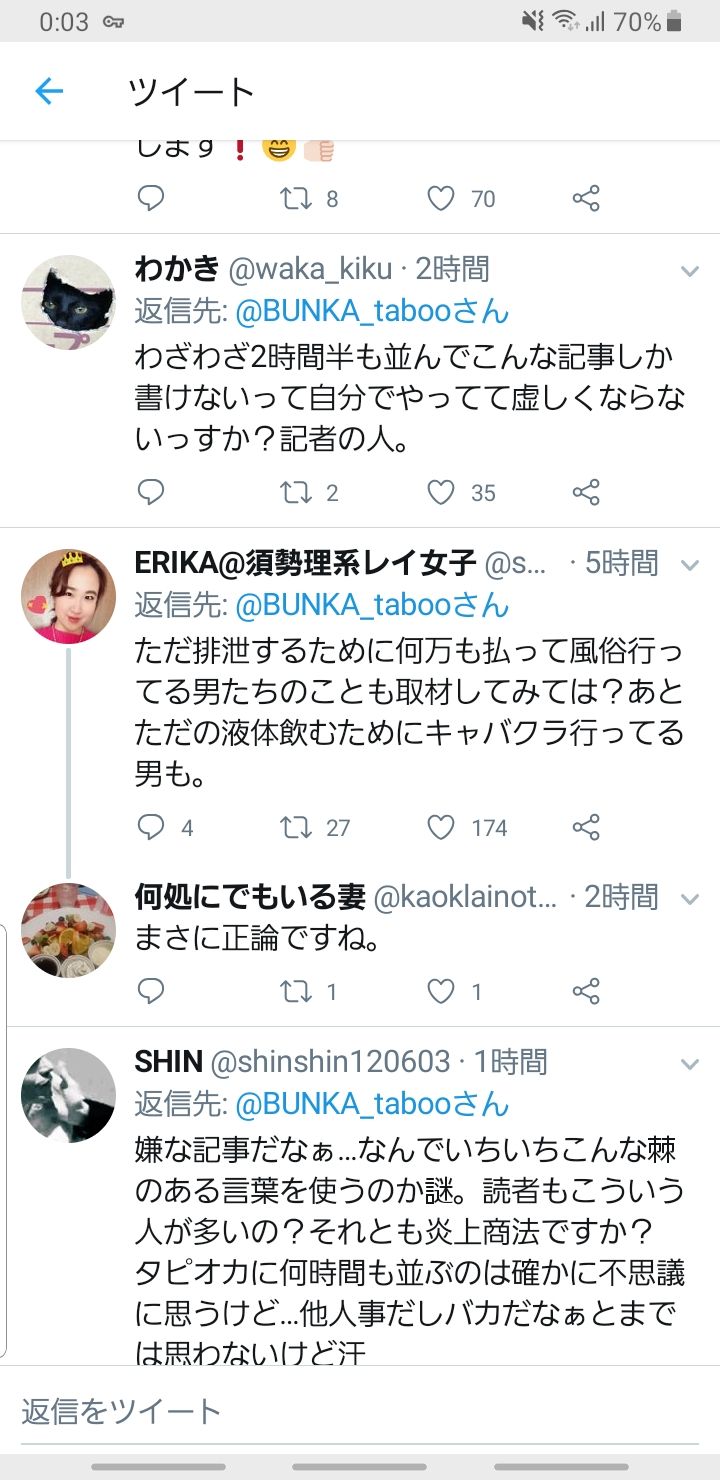The image size is (720, 1480).
Task: Reply to わかき's tweet
Action: pyautogui.click(x=150, y=492)
